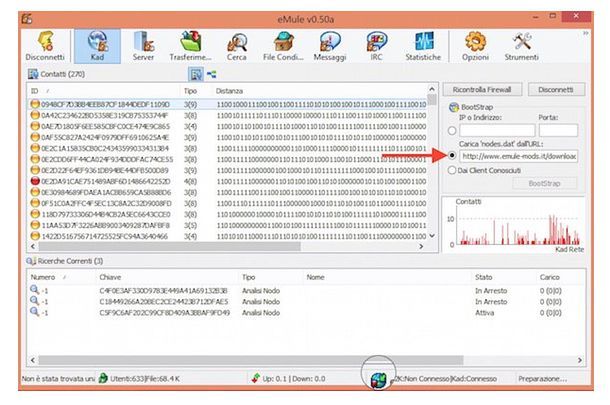
Task: Select contact row 11AA53D7F3226AB8
Action: [x=228, y=225]
